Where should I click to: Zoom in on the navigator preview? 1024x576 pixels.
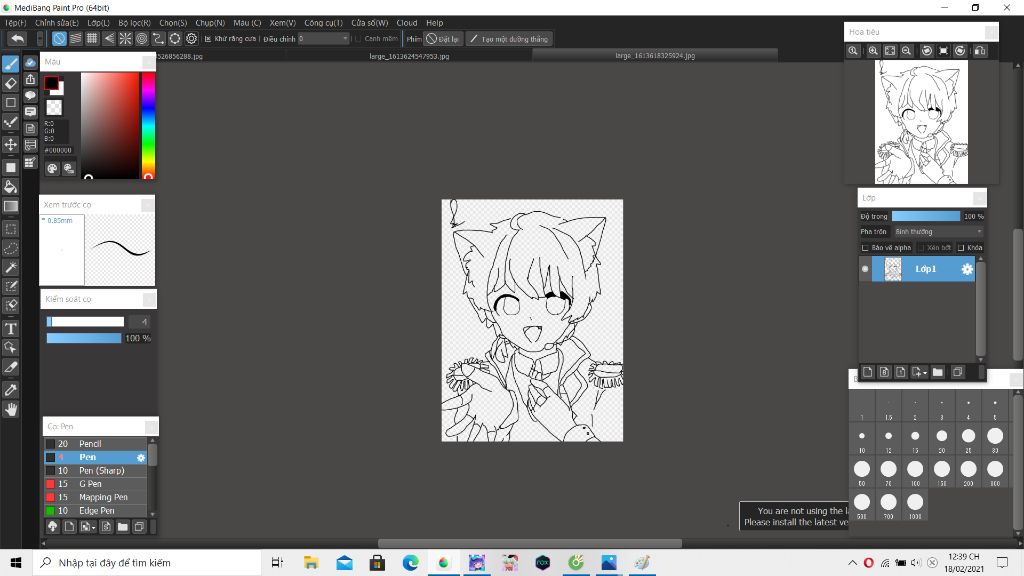[873, 50]
